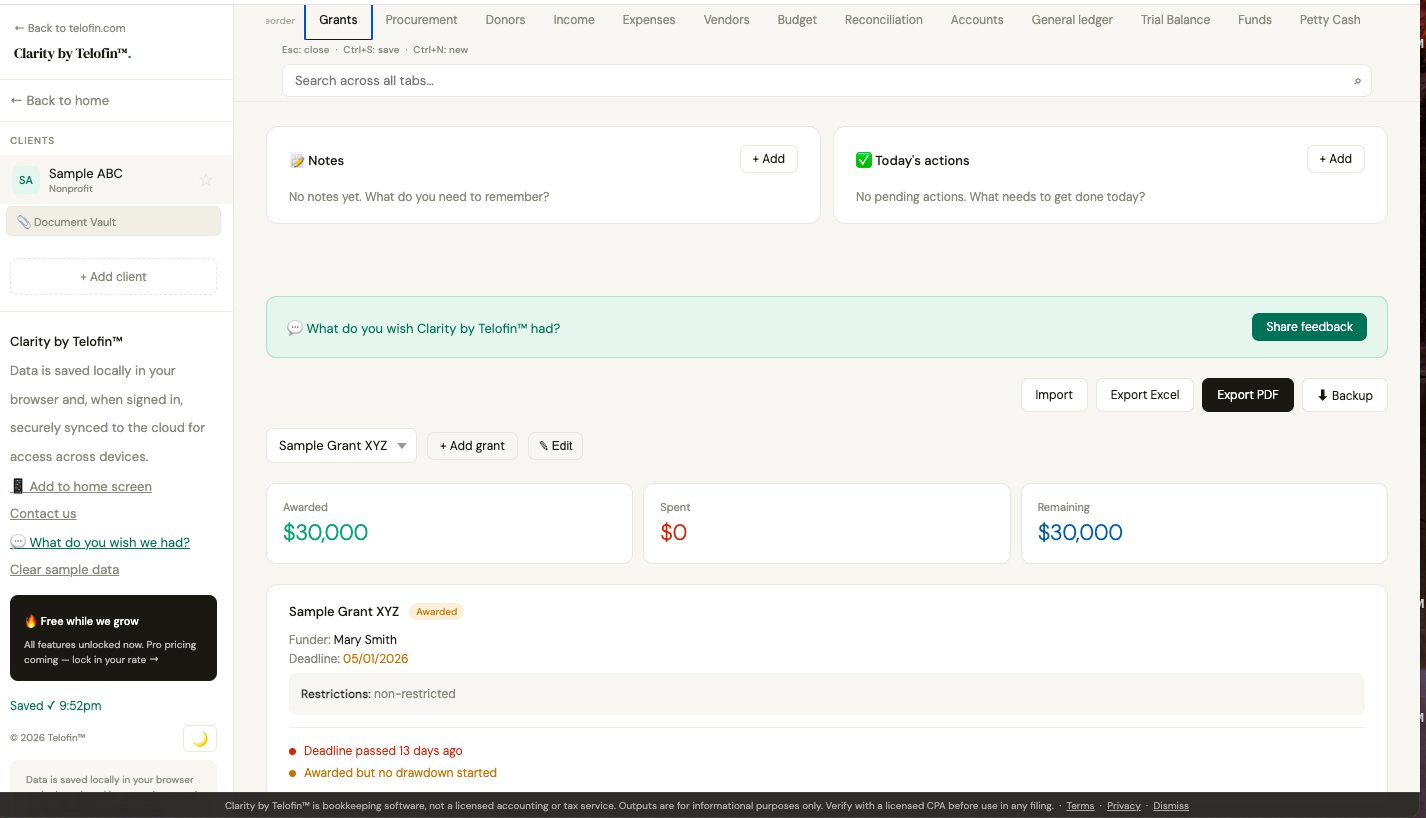Click the Clarity by Telofin logo text
Screen dimensions: 1426x818
72,54
